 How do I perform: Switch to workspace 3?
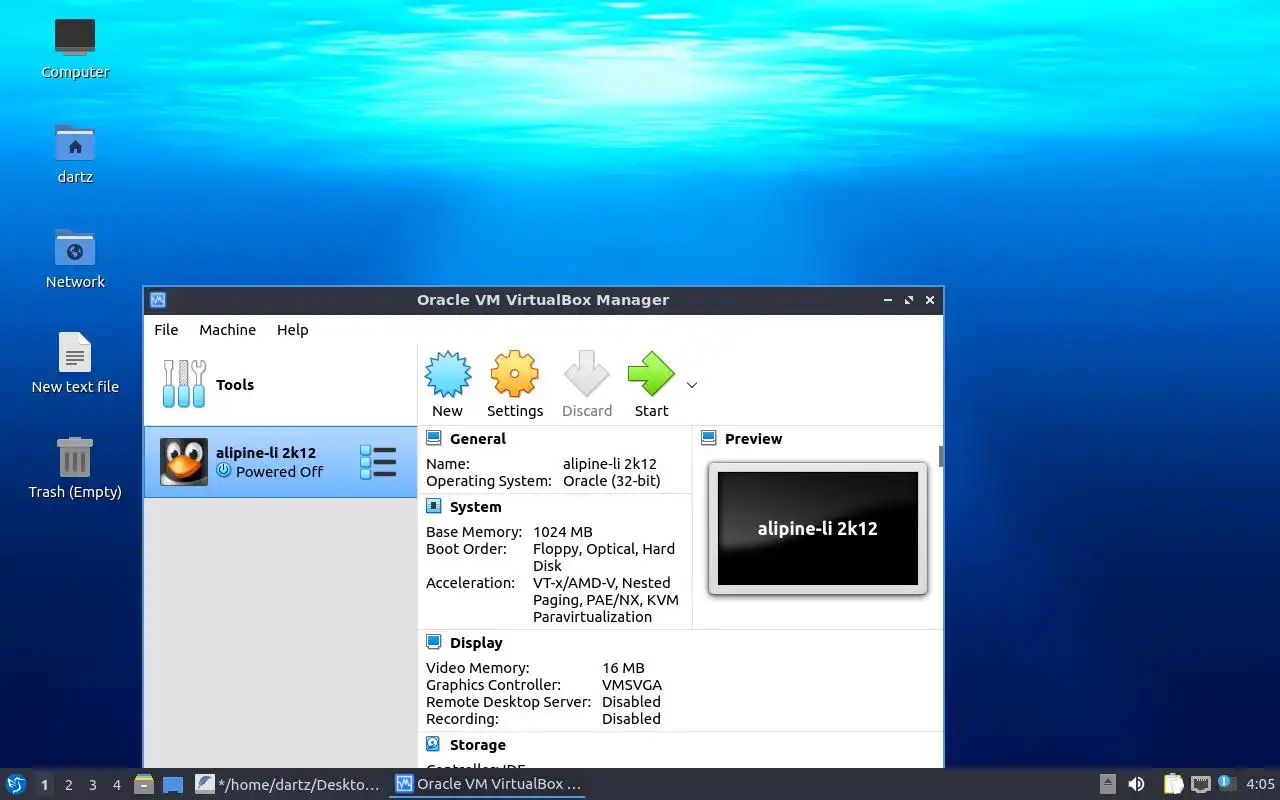92,785
